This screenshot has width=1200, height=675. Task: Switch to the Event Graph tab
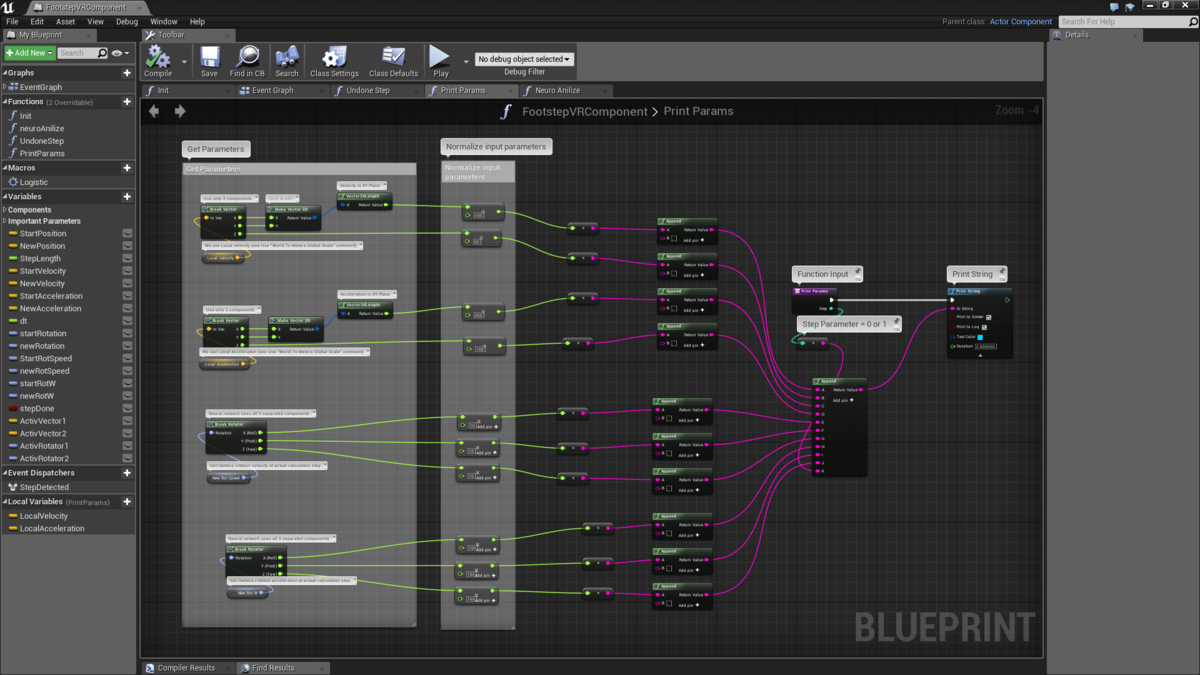point(270,90)
